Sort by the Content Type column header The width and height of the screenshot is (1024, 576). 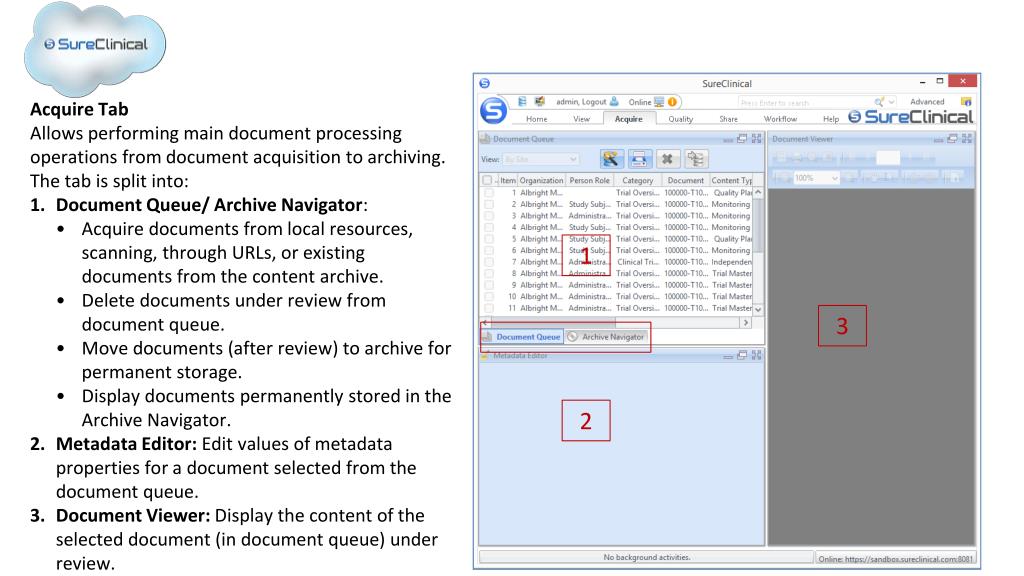pyautogui.click(x=731, y=180)
